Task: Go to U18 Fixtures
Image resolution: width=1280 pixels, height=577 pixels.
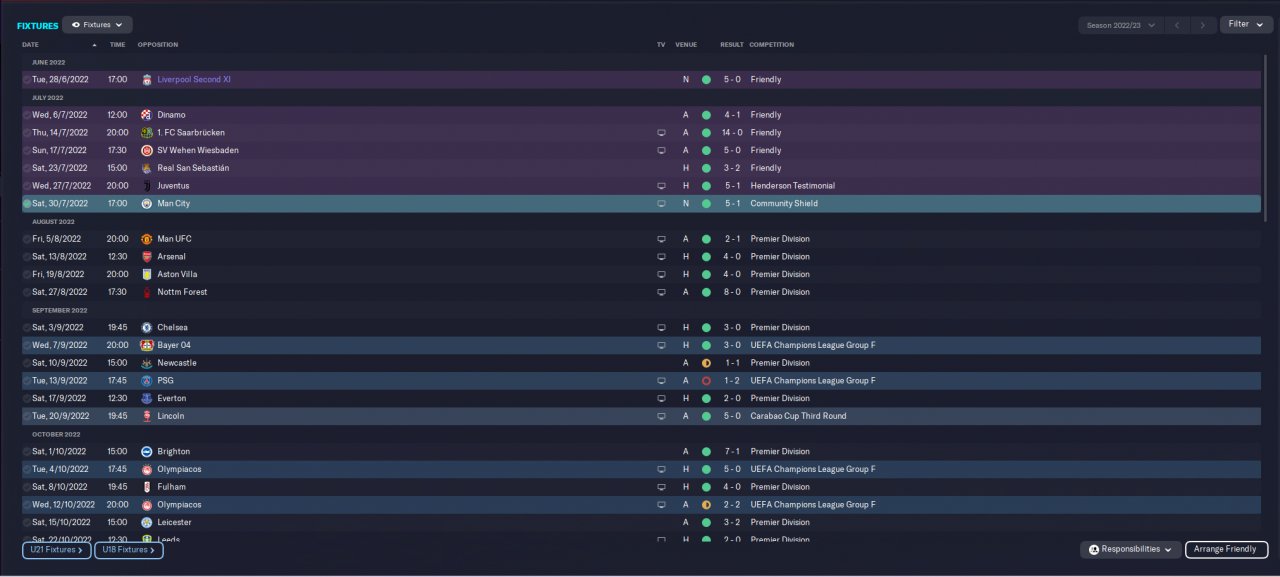Action: pos(129,549)
